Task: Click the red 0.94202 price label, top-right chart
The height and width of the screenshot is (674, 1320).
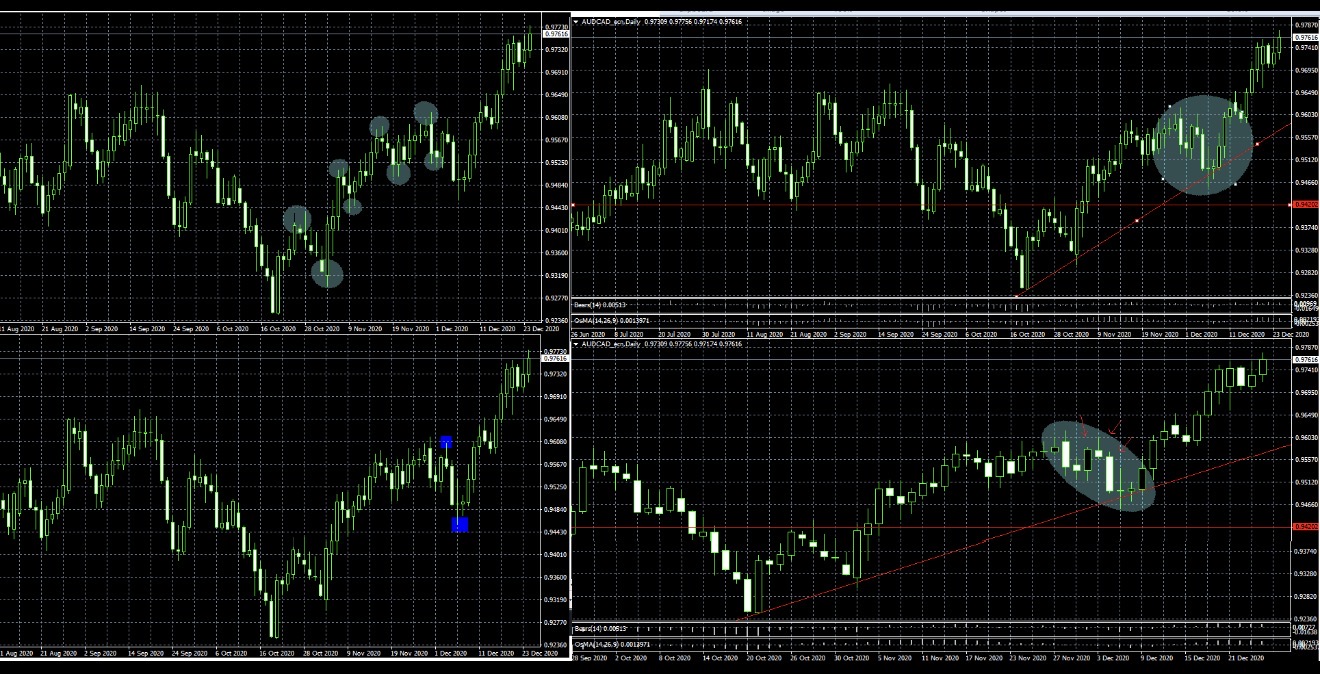Action: click(x=1304, y=204)
